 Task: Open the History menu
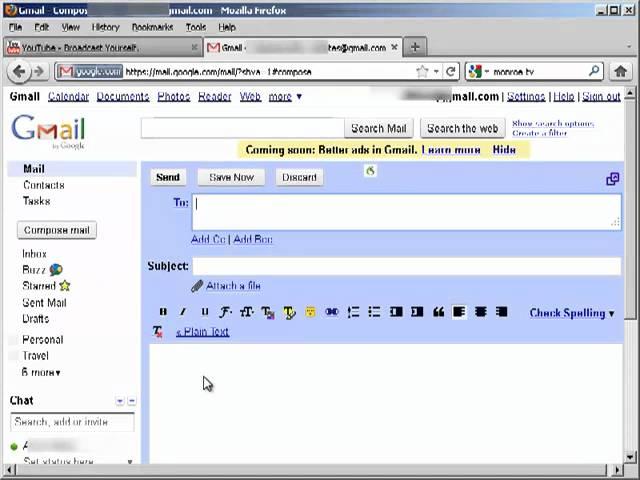click(x=105, y=27)
